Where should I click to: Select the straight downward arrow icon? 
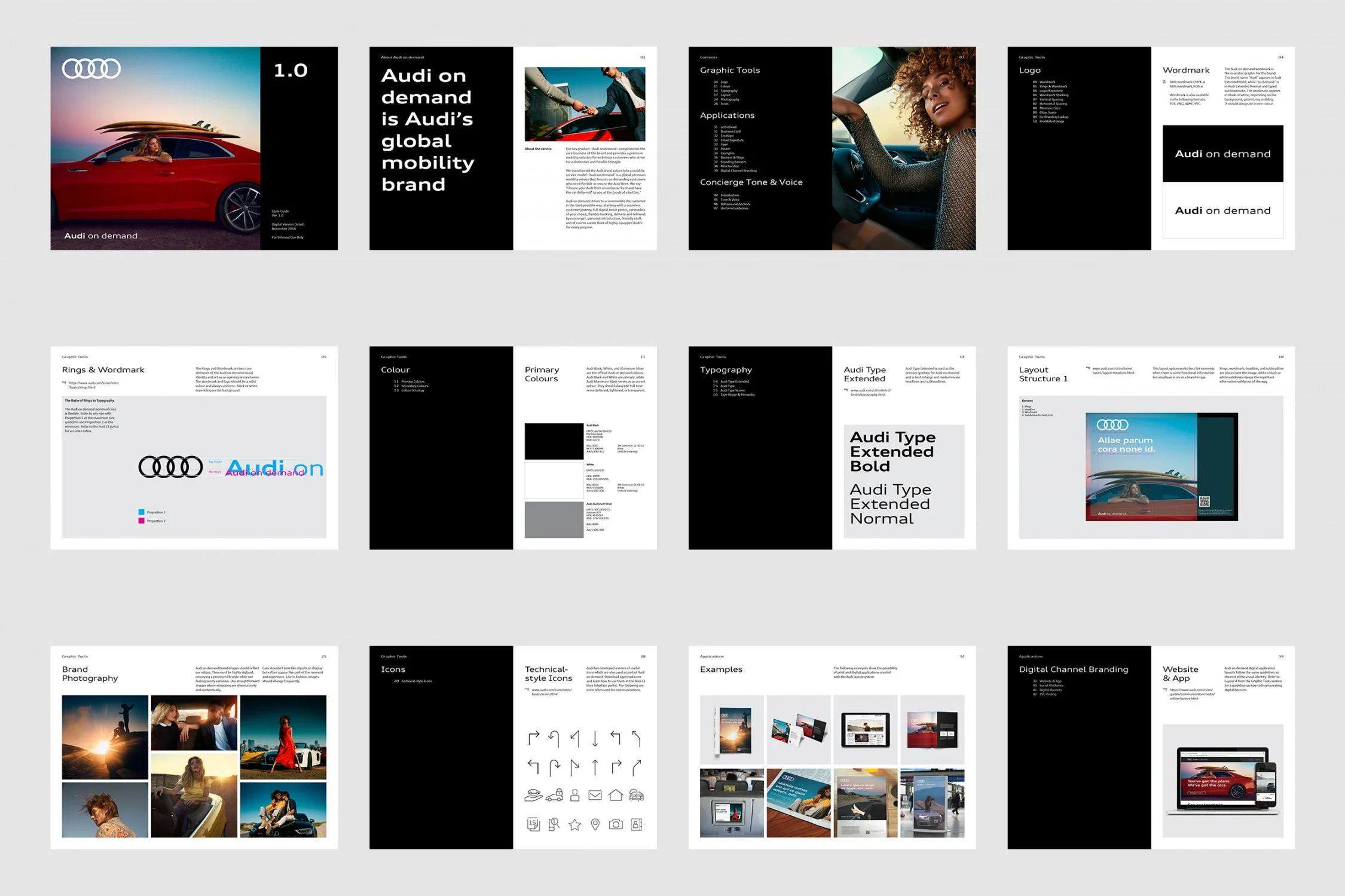pos(595,739)
